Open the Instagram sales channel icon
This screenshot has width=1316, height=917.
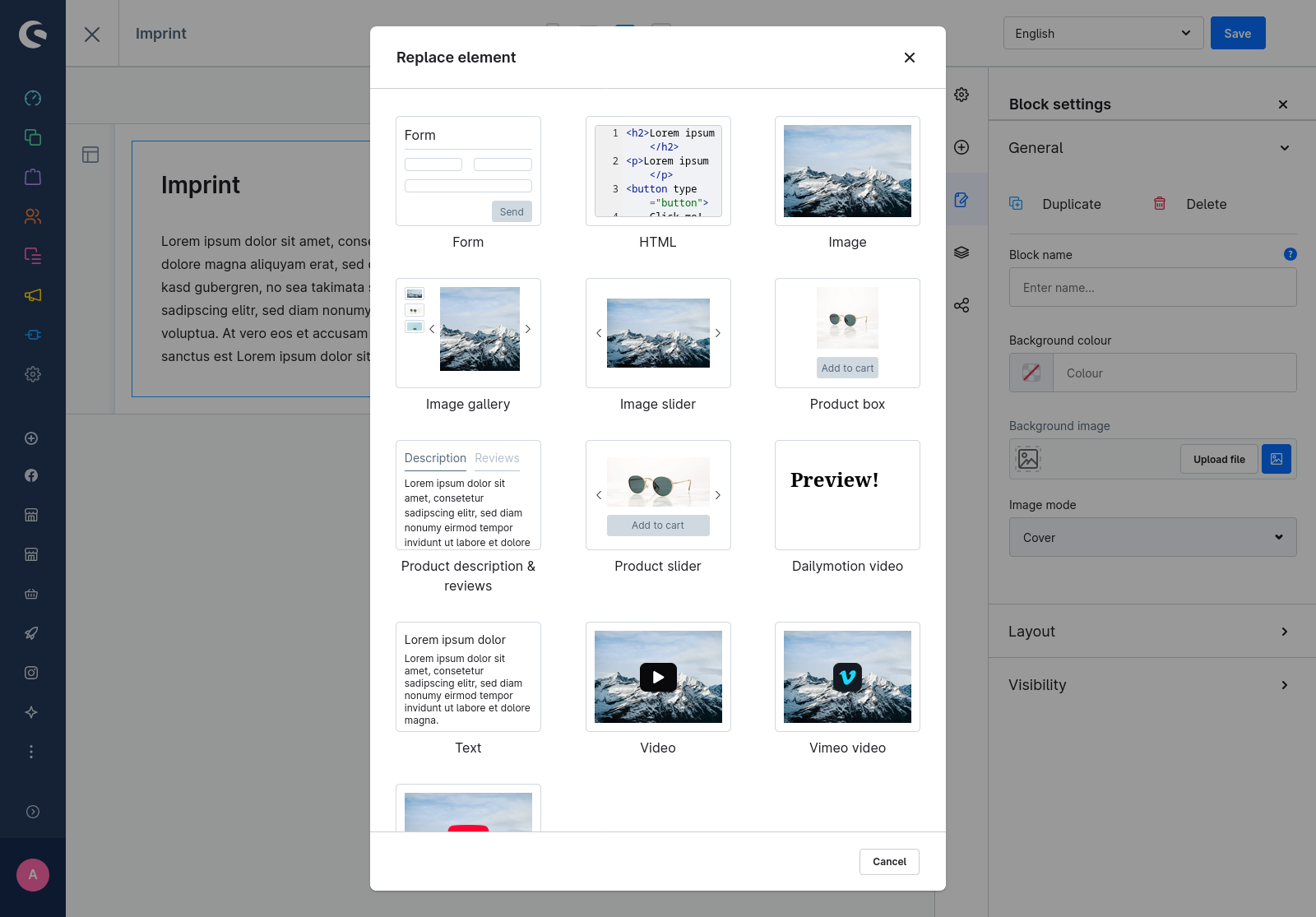pyautogui.click(x=31, y=673)
